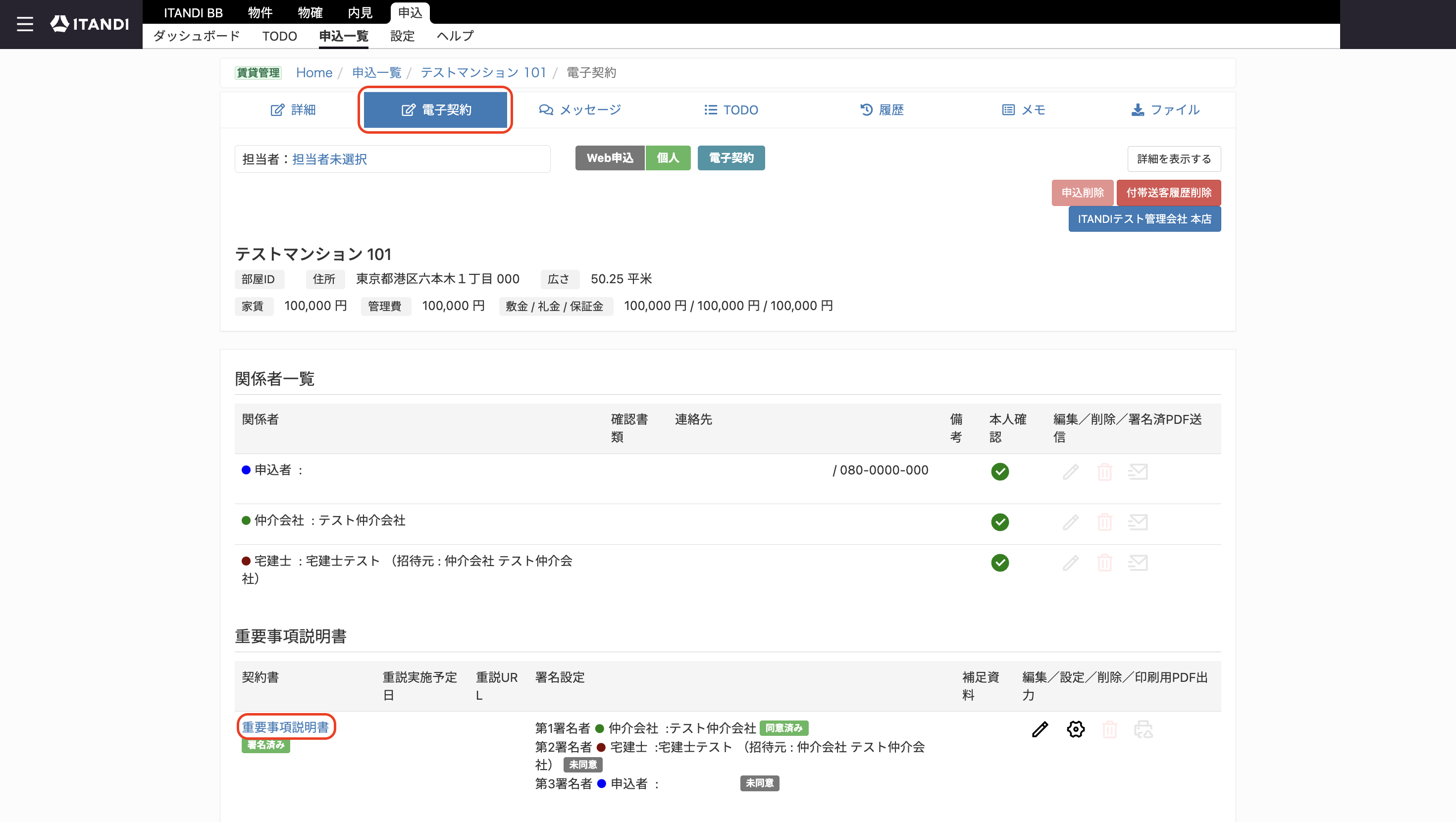Click the 付帯送客履歴削除 button
Image resolution: width=1456 pixels, height=822 pixels.
click(x=1168, y=193)
